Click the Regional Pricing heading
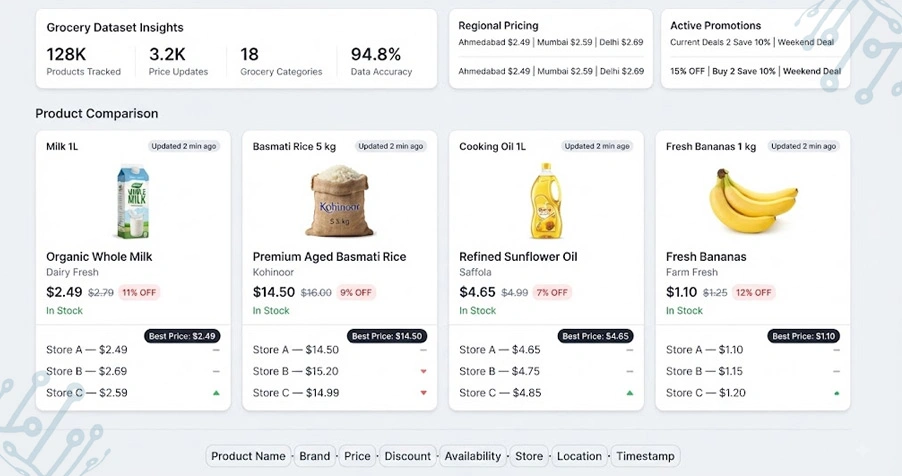The image size is (902, 476). 498,25
